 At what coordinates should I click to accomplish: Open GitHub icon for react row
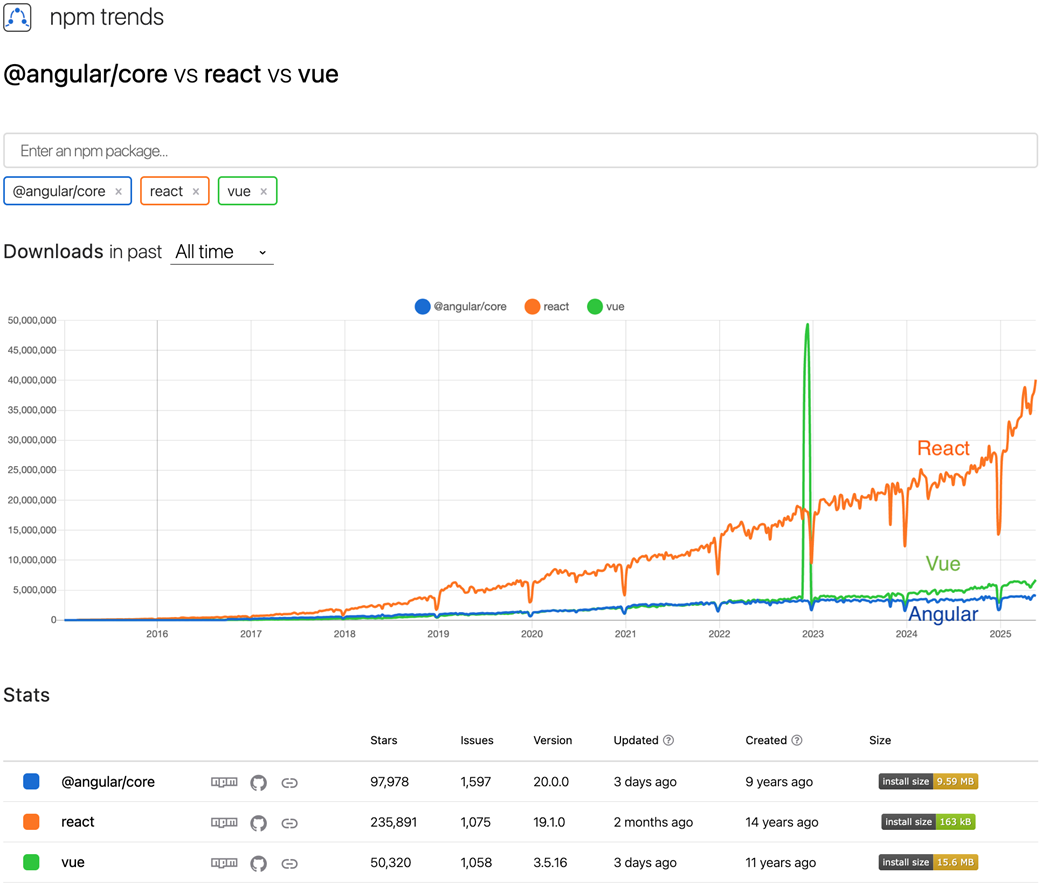258,822
